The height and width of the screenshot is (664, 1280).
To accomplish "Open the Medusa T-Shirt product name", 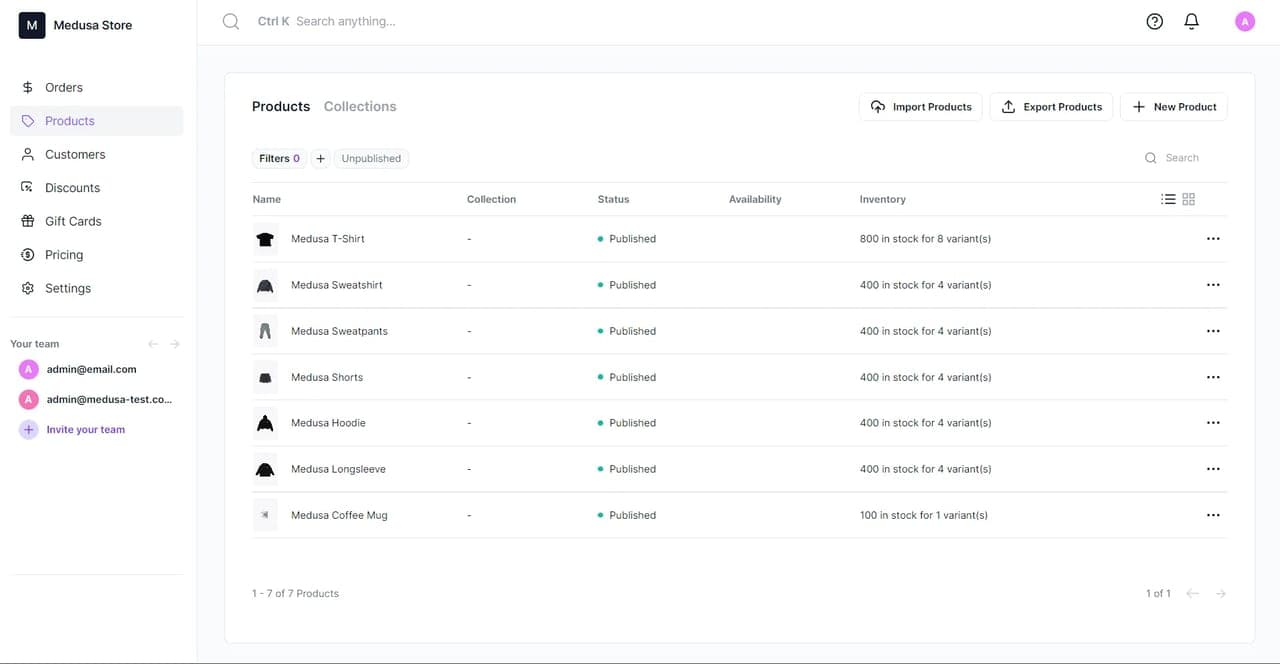I will point(328,239).
